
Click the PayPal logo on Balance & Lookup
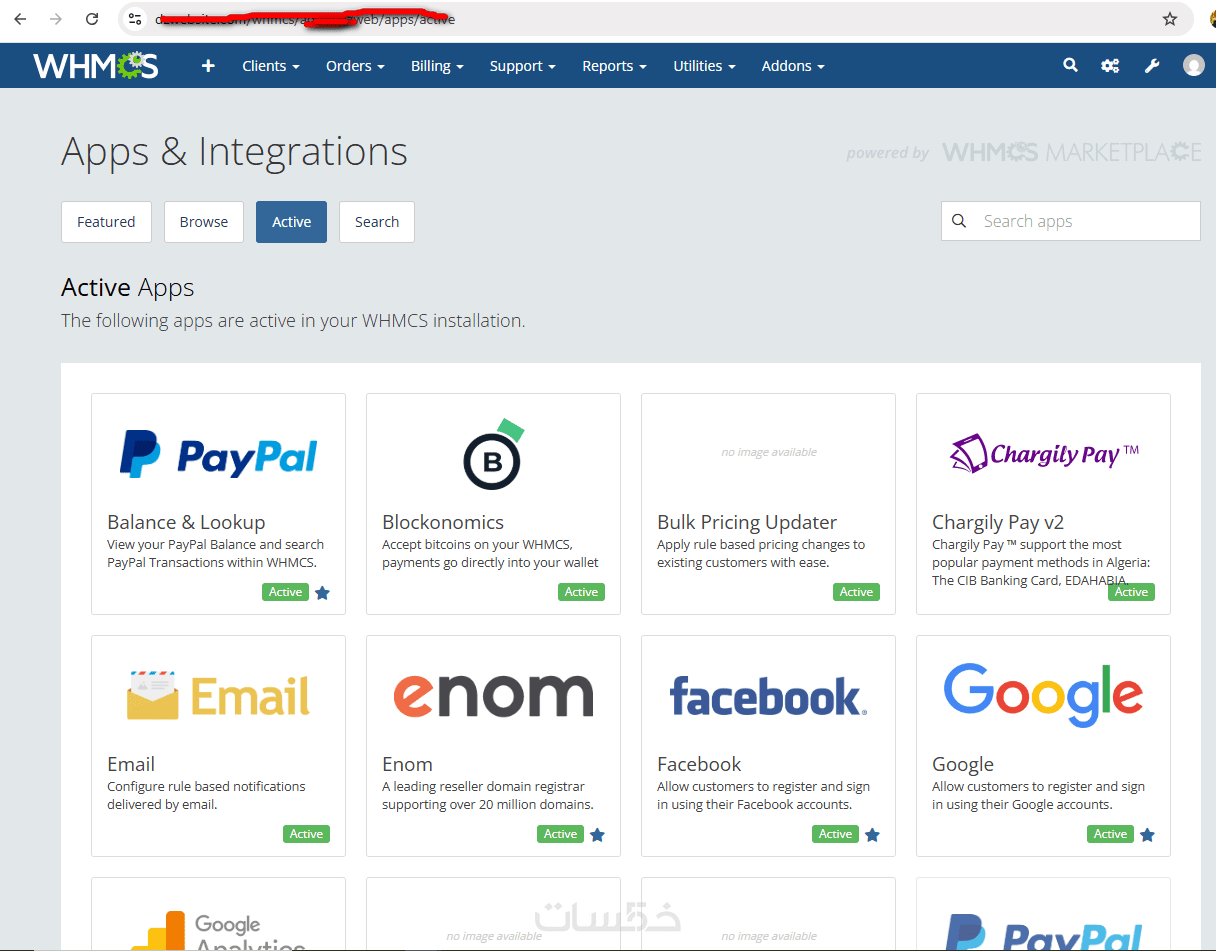(x=218, y=453)
